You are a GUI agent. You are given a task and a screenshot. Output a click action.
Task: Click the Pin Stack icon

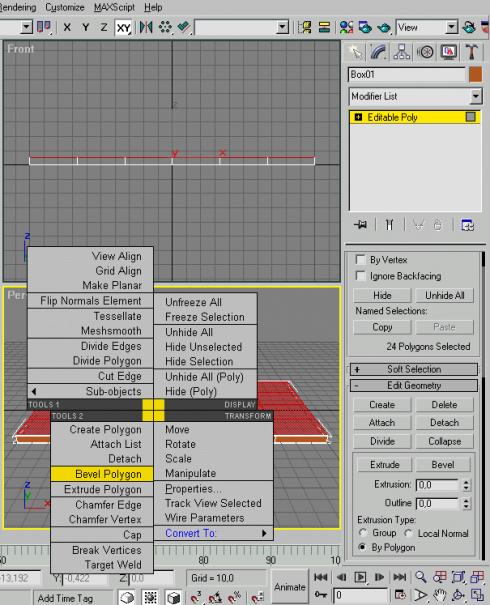coord(361,224)
